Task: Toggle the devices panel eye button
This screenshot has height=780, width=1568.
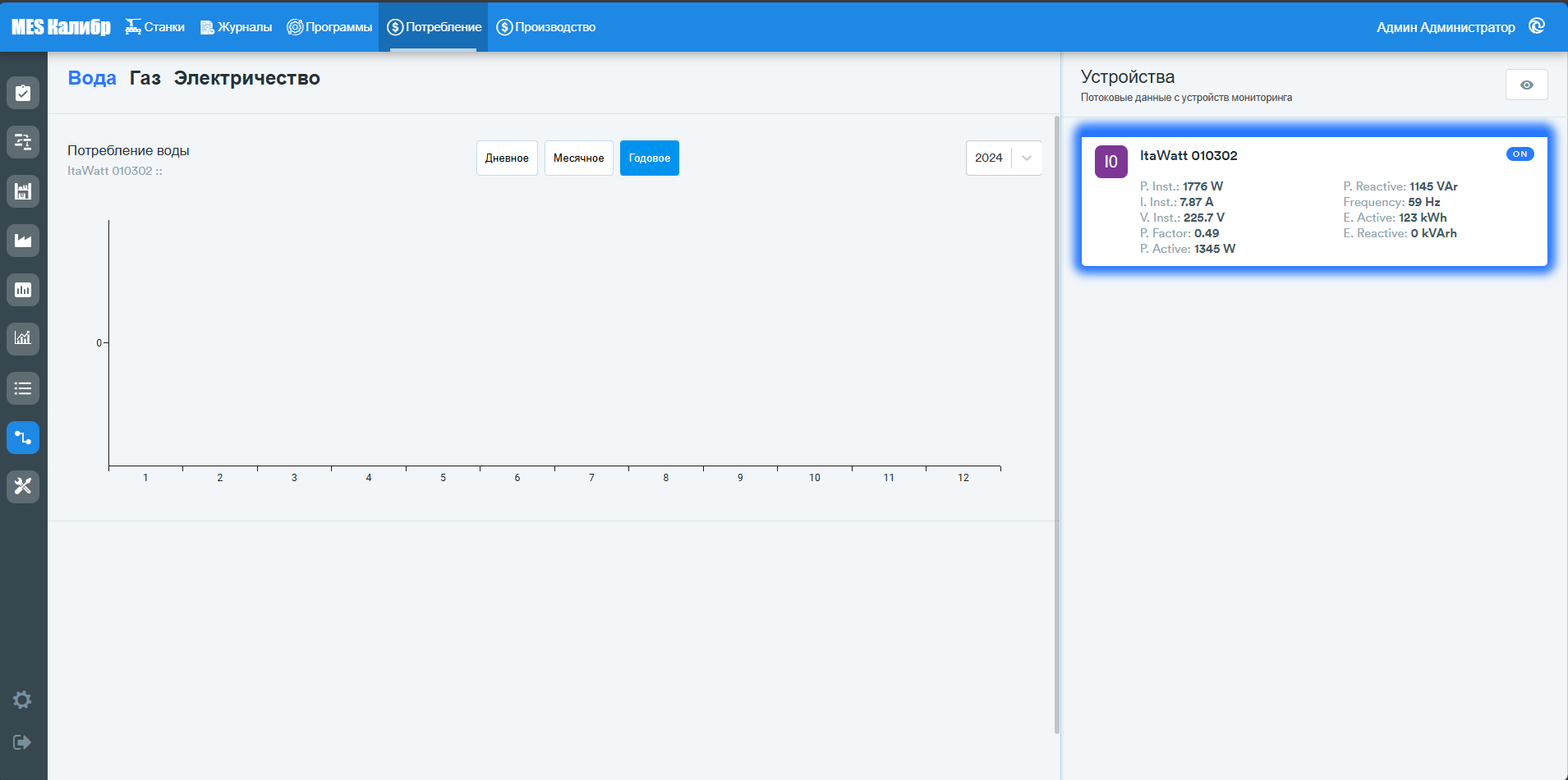Action: pyautogui.click(x=1526, y=85)
